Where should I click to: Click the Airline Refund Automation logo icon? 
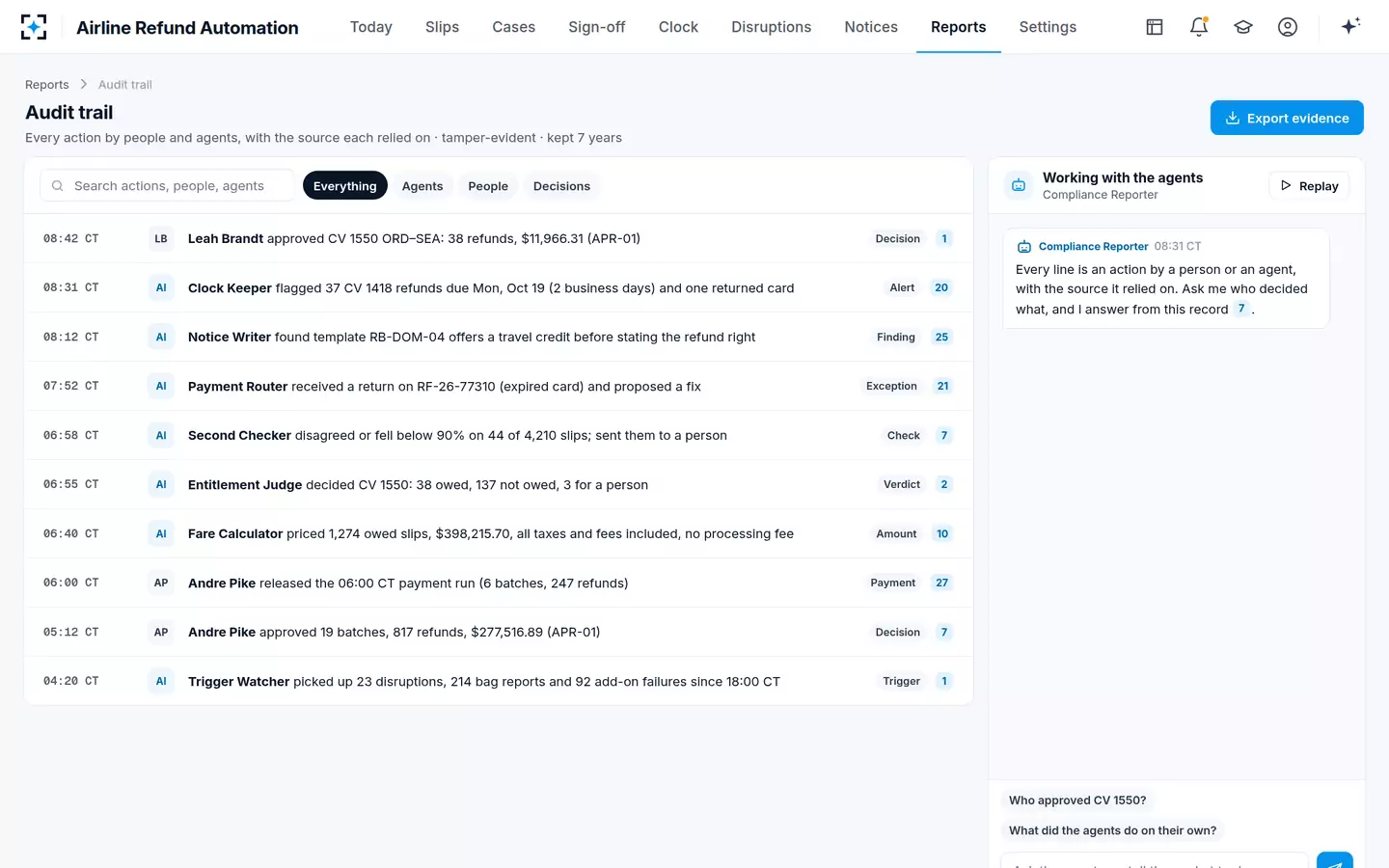click(34, 27)
